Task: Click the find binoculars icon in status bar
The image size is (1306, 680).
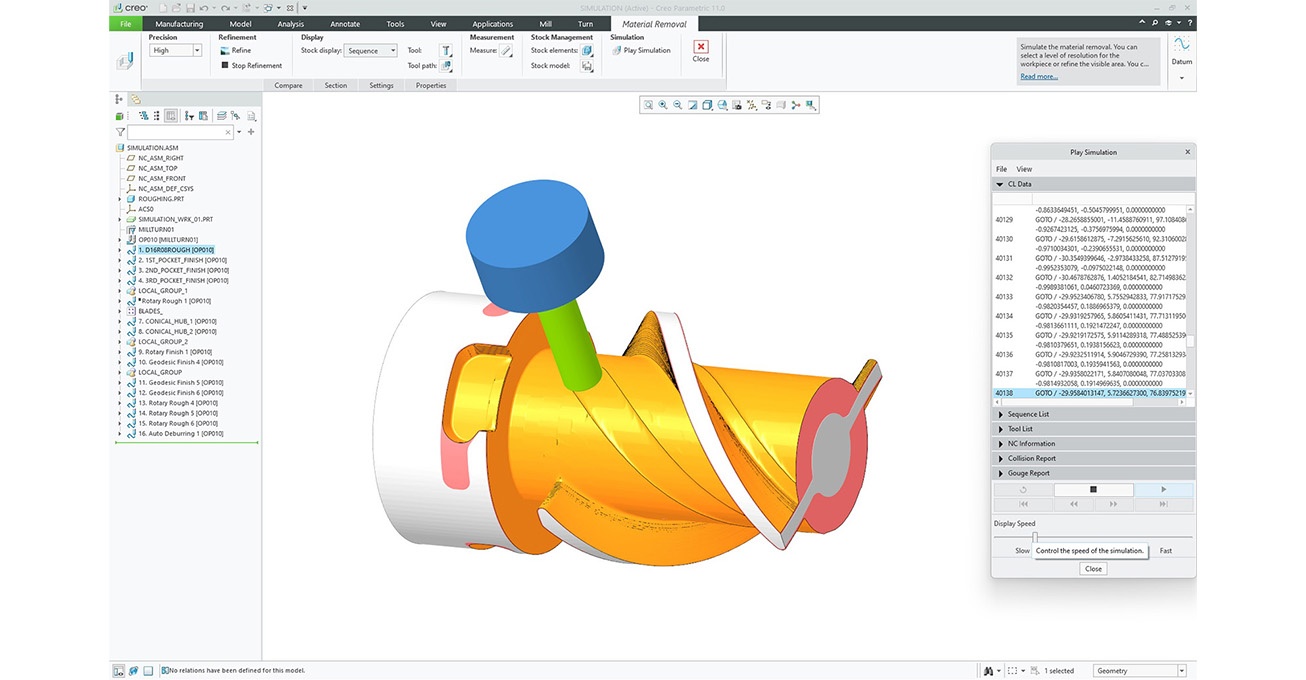Action: point(990,671)
